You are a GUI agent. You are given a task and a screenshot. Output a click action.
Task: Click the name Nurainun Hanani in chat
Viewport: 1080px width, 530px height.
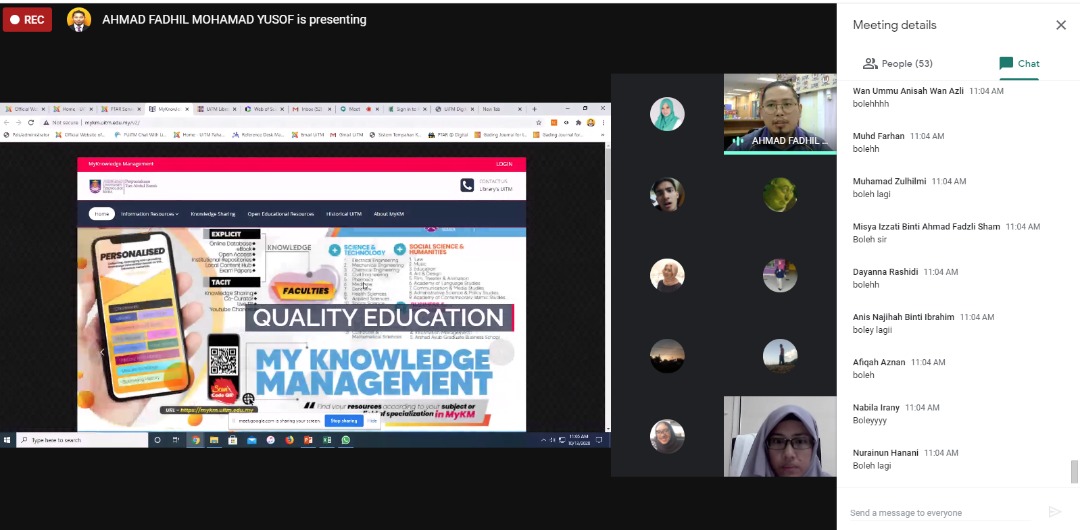pos(886,453)
